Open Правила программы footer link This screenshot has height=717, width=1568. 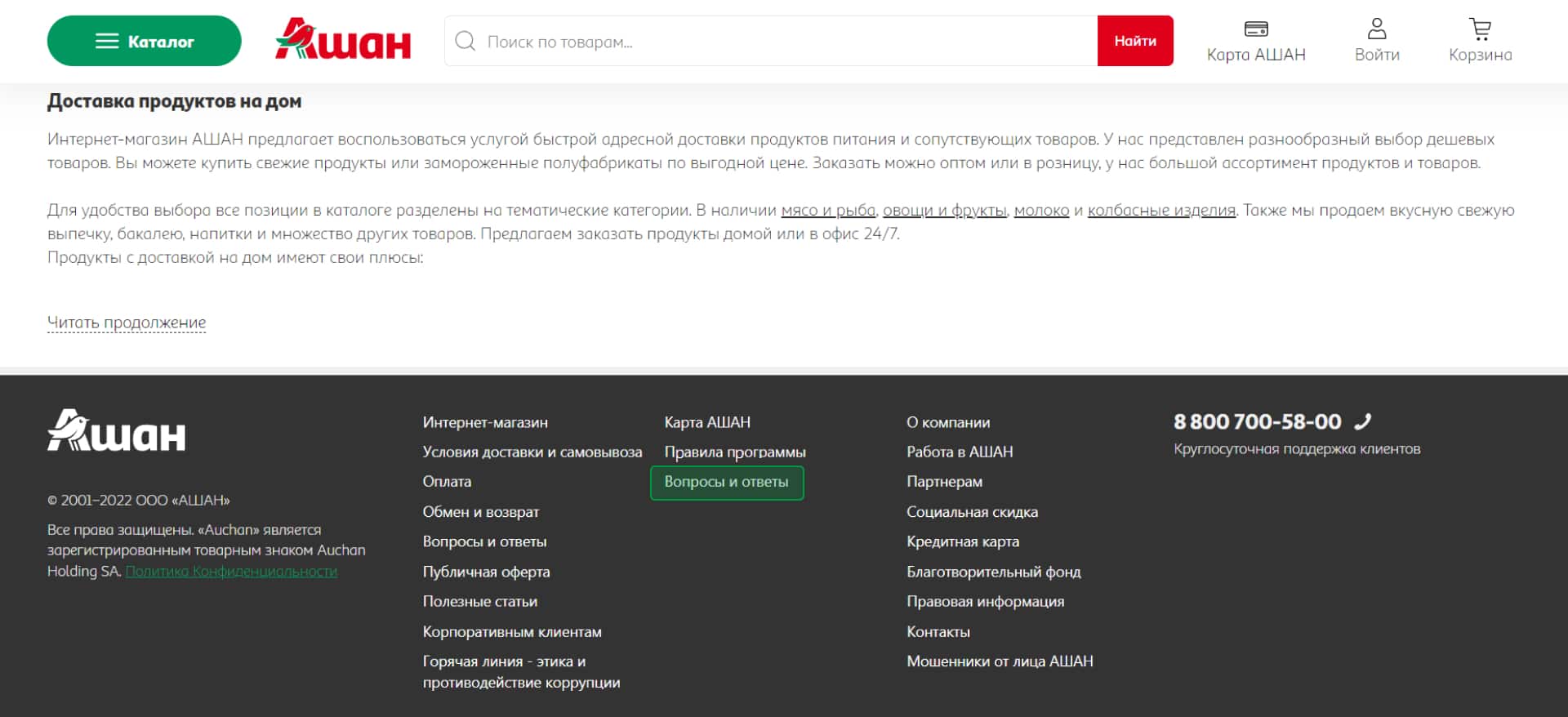point(735,452)
